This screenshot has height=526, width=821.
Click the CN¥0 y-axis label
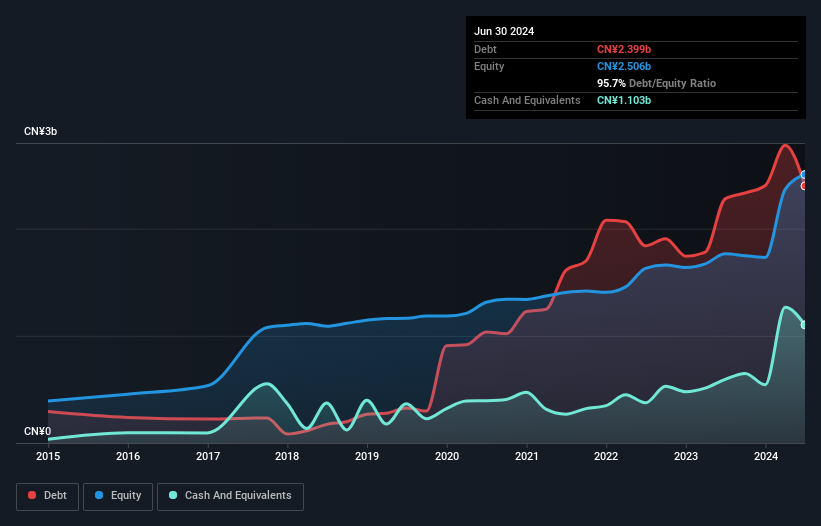tap(38, 431)
